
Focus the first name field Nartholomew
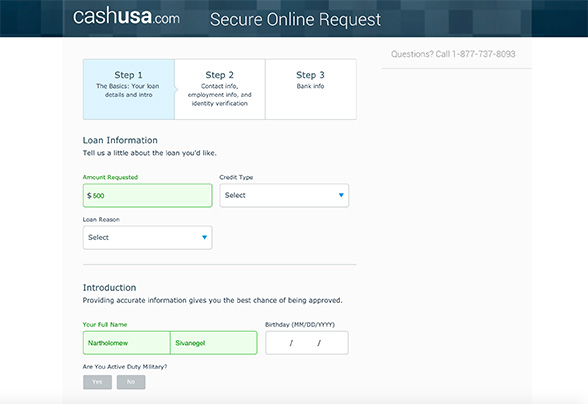tap(126, 343)
